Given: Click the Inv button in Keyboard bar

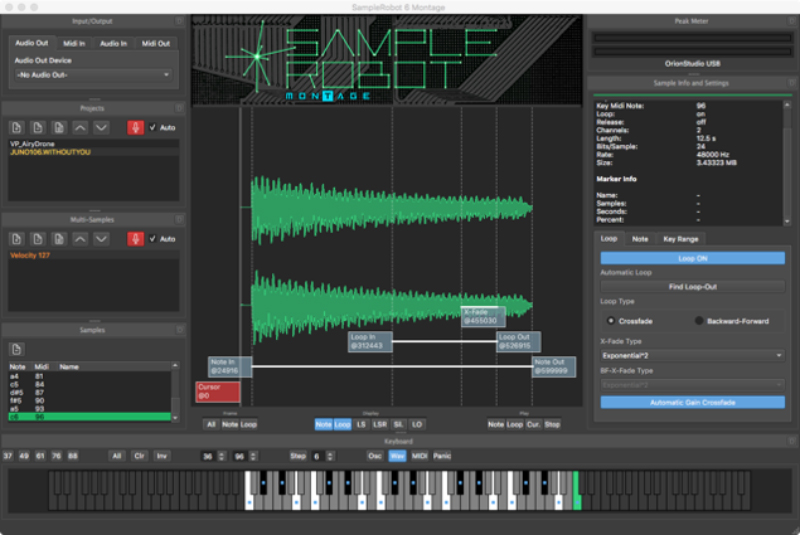Looking at the screenshot, I should [x=162, y=456].
